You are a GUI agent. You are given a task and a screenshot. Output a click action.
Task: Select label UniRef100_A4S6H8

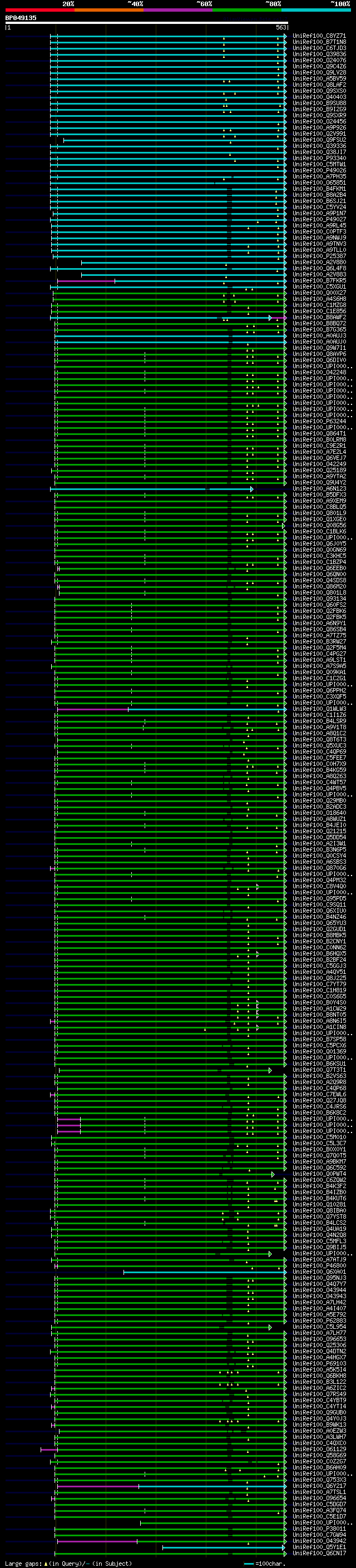click(319, 299)
